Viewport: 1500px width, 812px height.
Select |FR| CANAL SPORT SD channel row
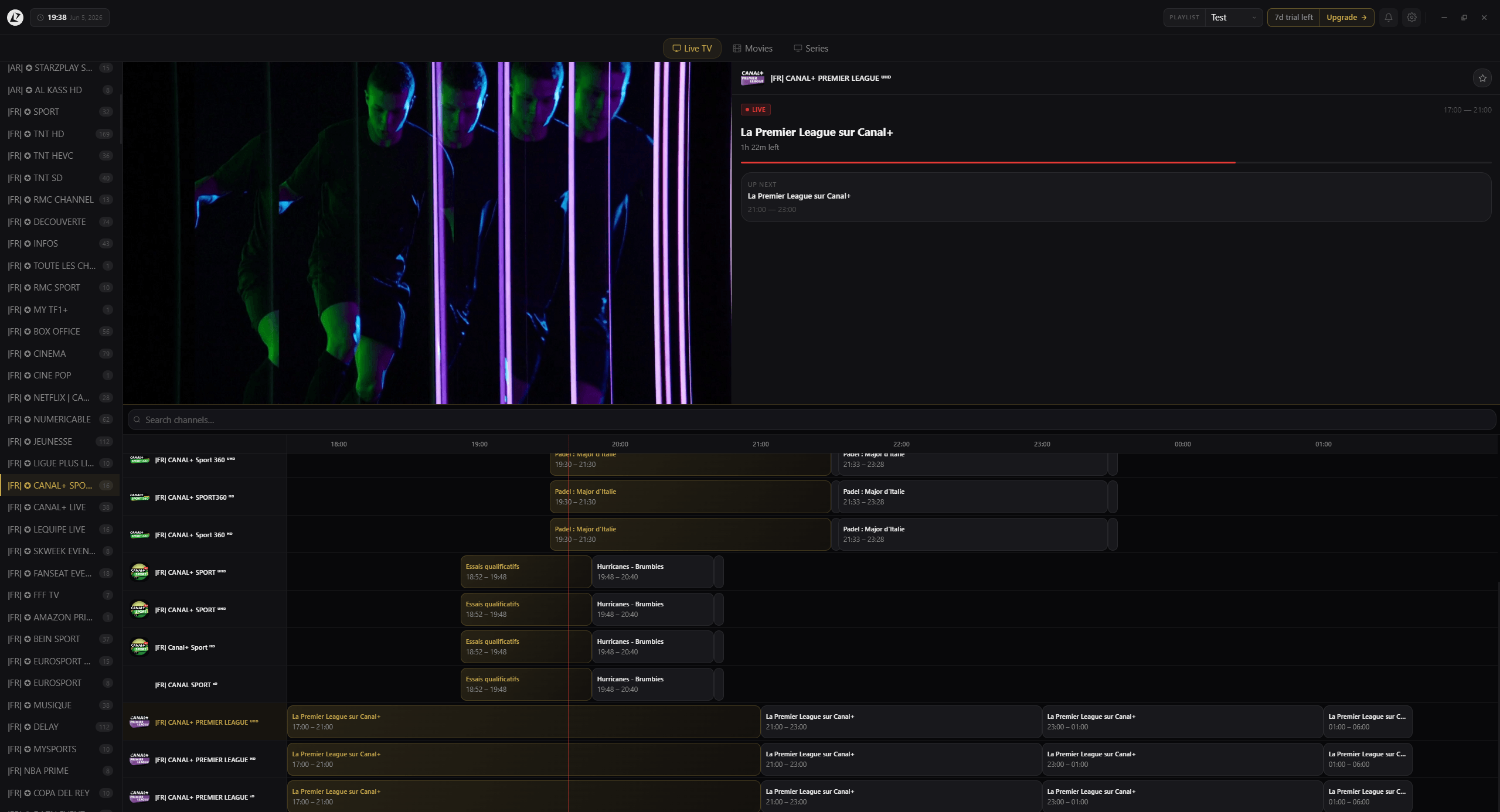pyautogui.click(x=205, y=684)
